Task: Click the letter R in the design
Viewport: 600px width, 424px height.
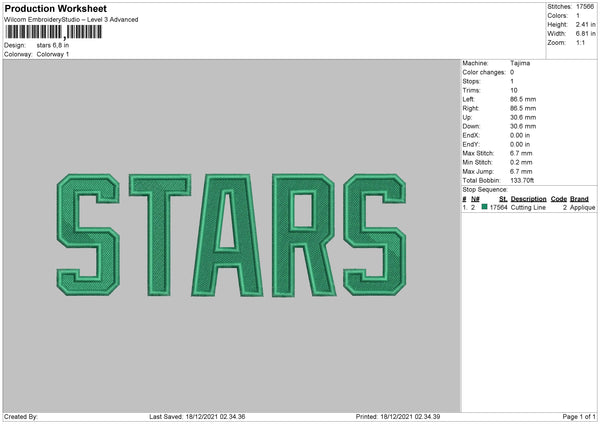Action: pyautogui.click(x=304, y=235)
